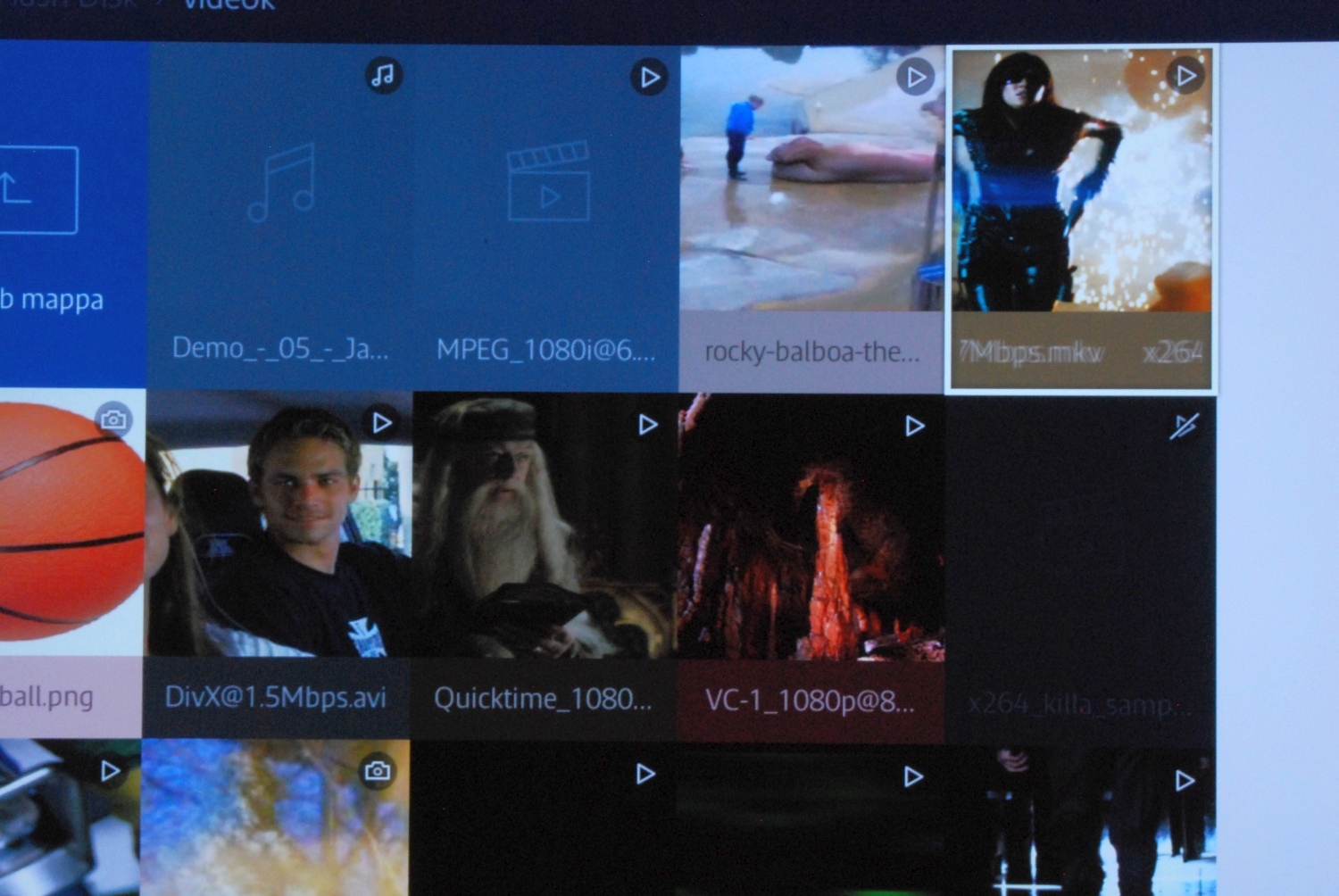Open DivX video thumbnail with man in car
The height and width of the screenshot is (896, 1339).
tap(279, 524)
